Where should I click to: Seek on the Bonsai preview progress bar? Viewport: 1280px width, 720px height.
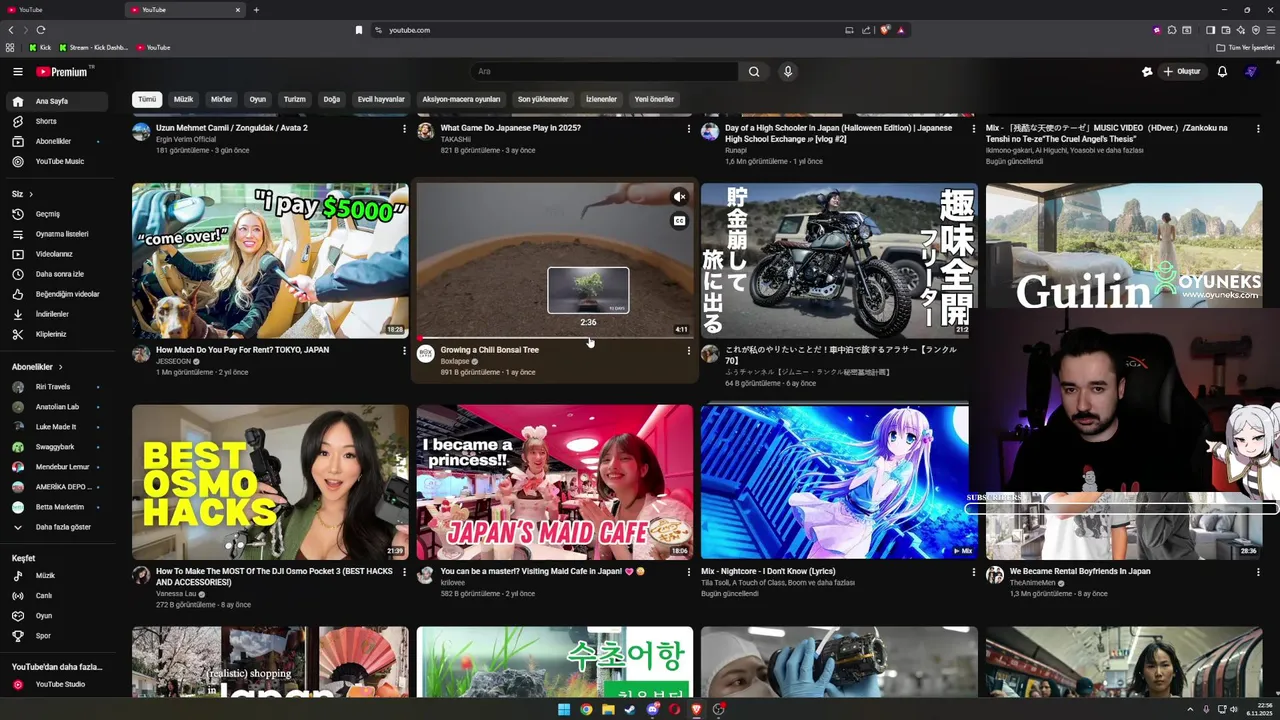click(x=554, y=337)
